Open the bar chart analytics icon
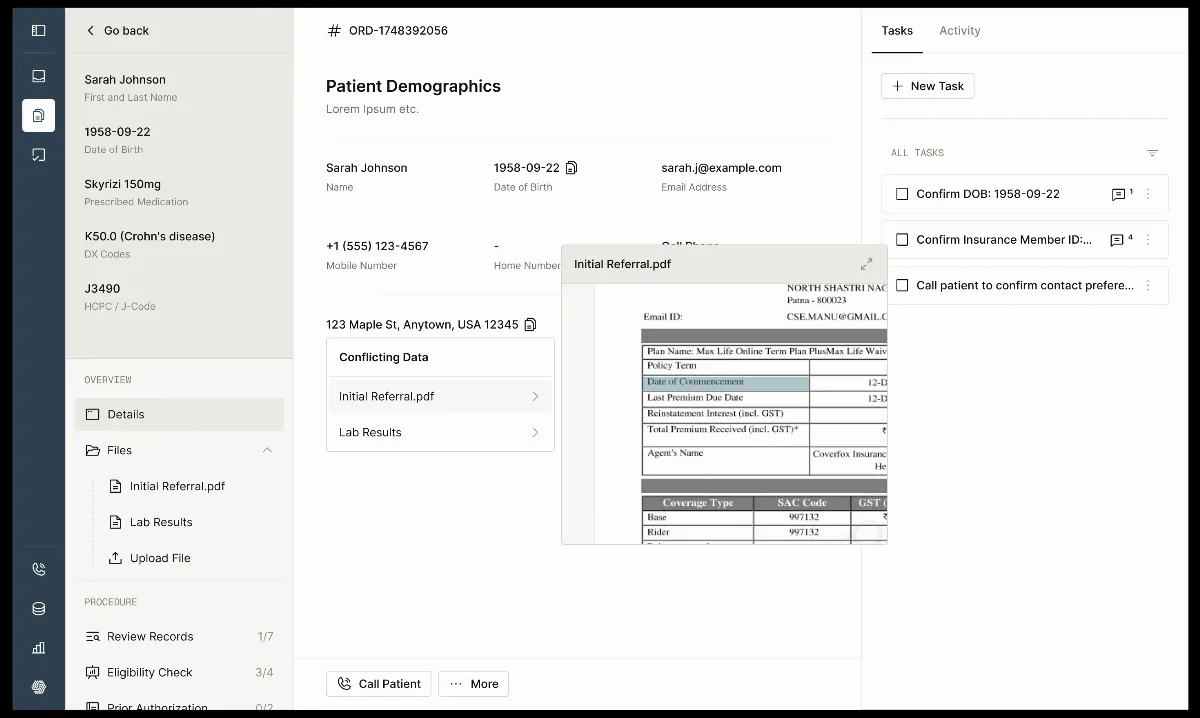1200x718 pixels. click(x=38, y=647)
